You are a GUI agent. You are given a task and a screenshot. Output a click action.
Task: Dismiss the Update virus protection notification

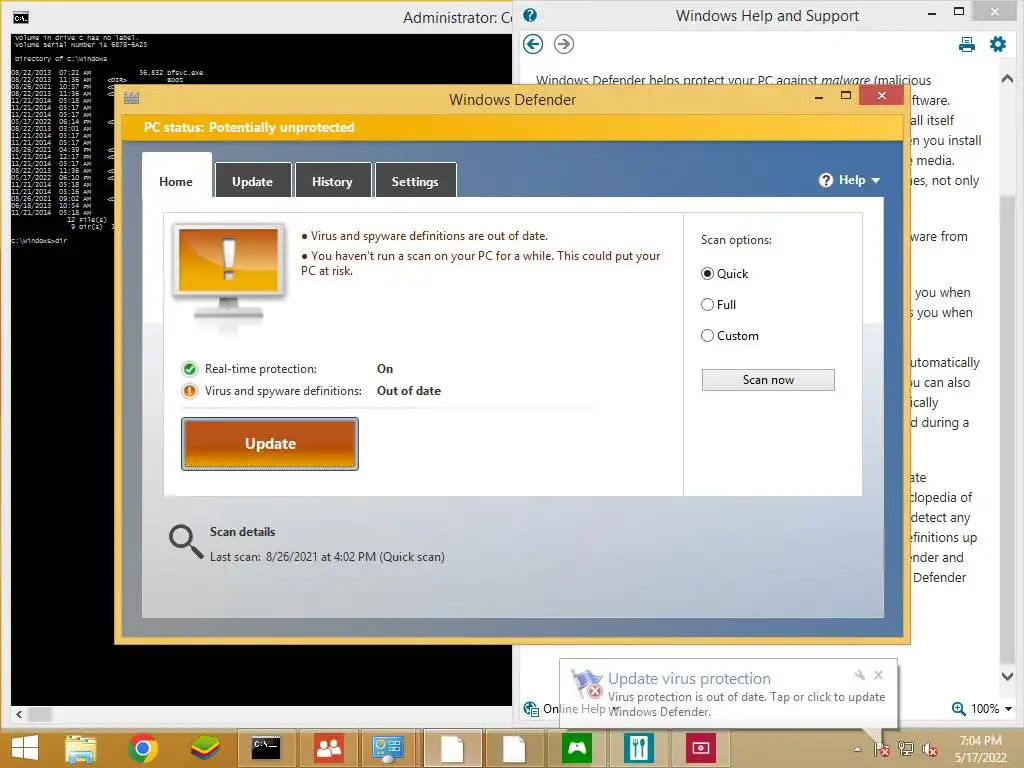click(x=878, y=675)
